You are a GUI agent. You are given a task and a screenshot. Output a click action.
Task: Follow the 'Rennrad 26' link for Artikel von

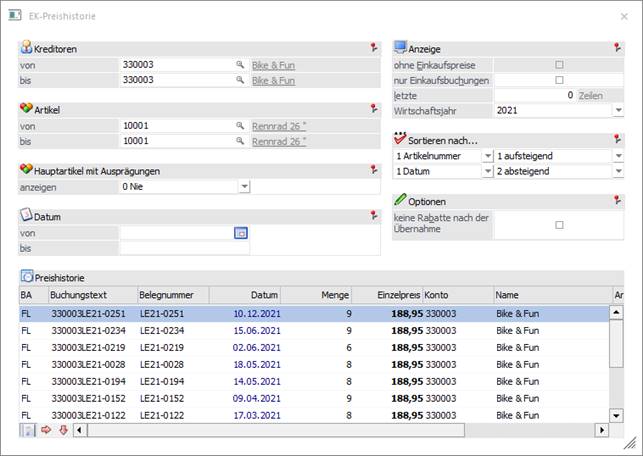pos(277,126)
